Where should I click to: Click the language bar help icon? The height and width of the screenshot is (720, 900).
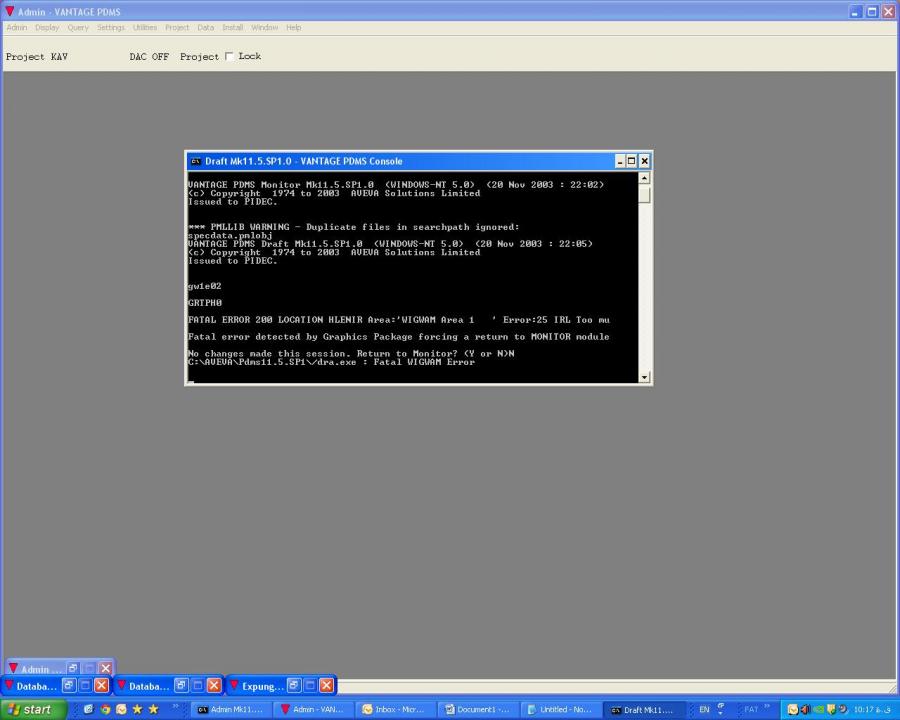(721, 706)
